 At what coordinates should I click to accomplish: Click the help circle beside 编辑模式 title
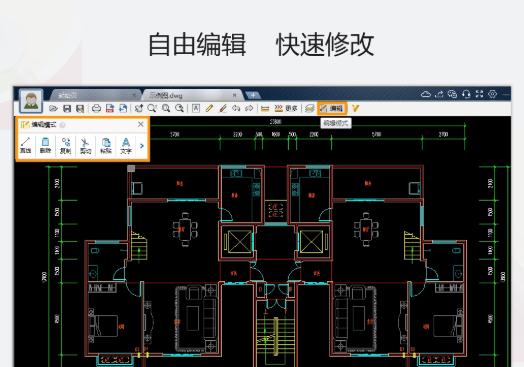(62, 125)
